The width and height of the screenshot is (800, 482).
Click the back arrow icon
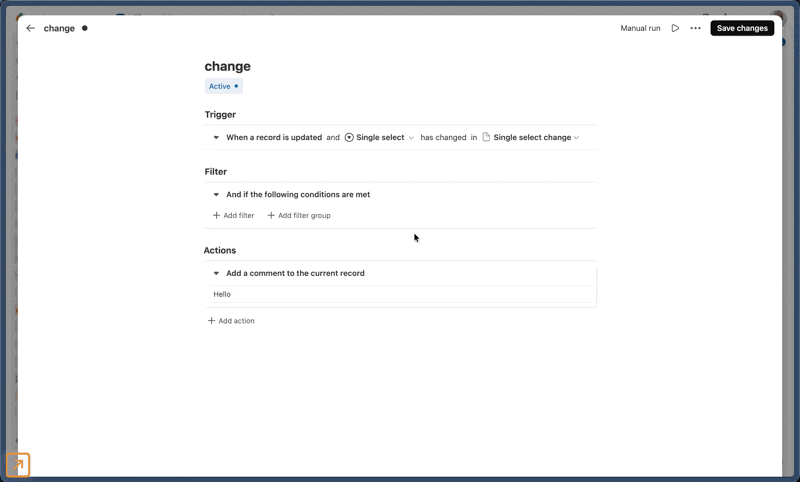pos(30,28)
